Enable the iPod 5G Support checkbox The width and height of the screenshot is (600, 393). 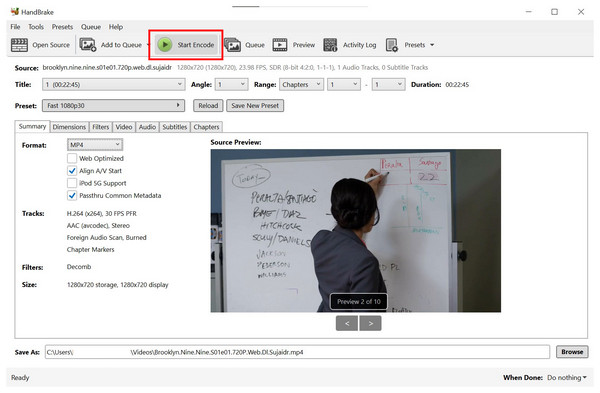tap(72, 183)
